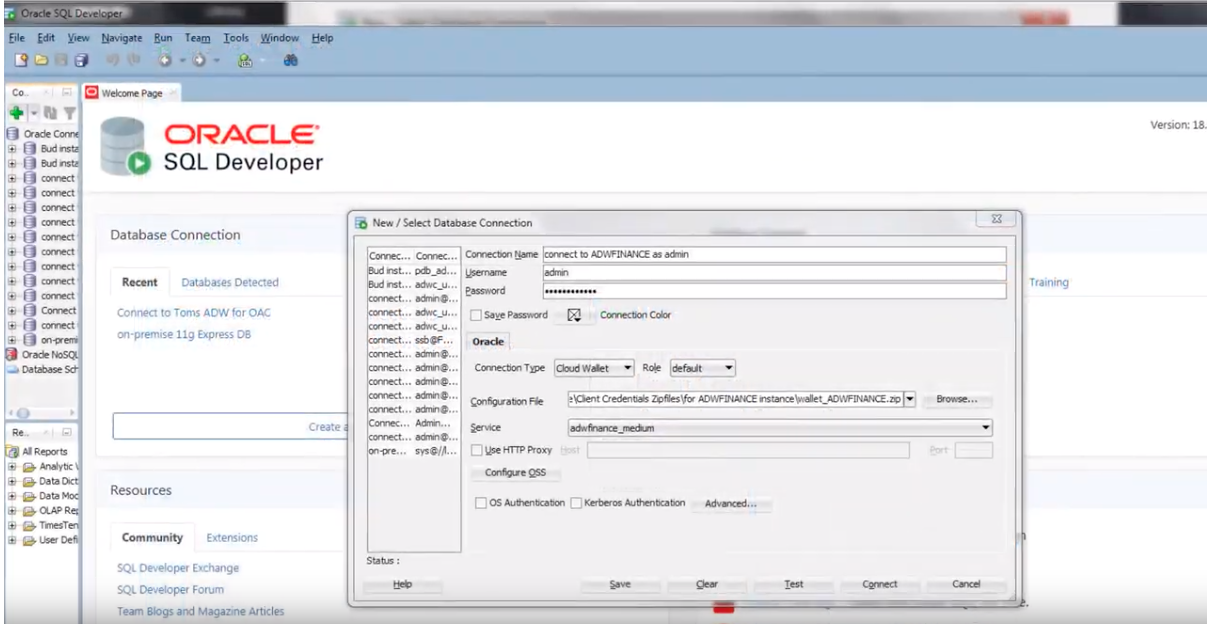Open the SQL Developer Exchange link
Viewport: 1222px width, 624px height.
(x=178, y=568)
